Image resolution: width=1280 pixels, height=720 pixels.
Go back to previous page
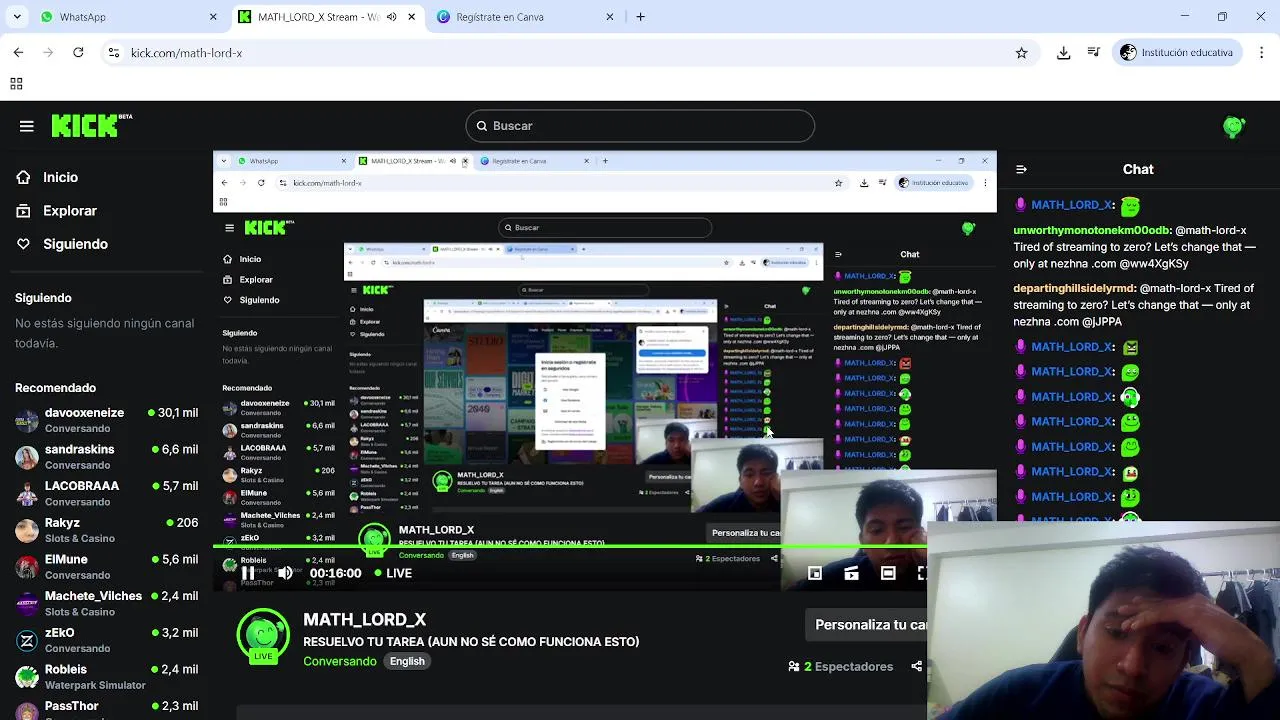click(18, 53)
